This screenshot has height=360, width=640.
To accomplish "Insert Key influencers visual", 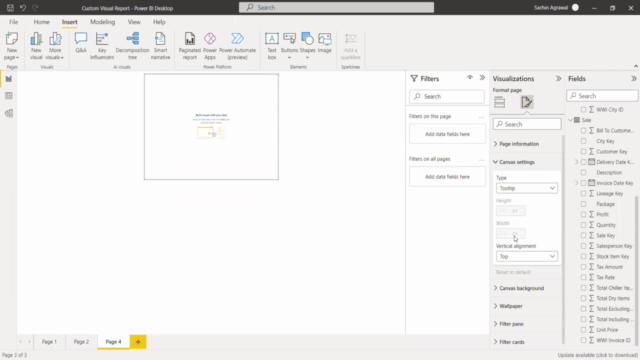I will pos(102,46).
